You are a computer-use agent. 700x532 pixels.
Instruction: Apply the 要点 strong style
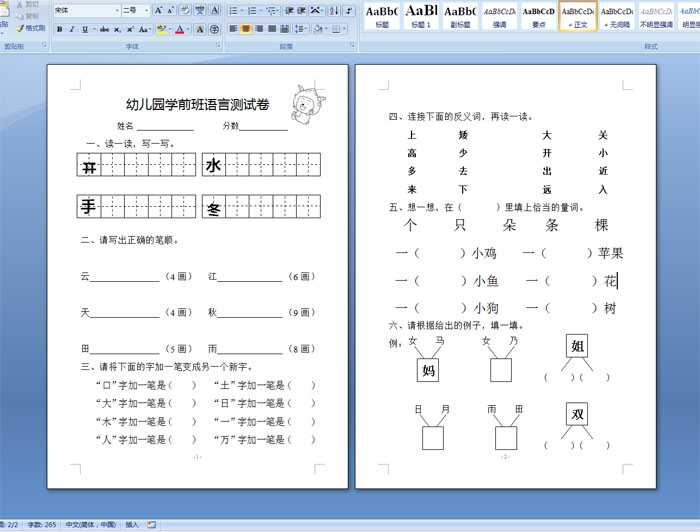[x=539, y=17]
